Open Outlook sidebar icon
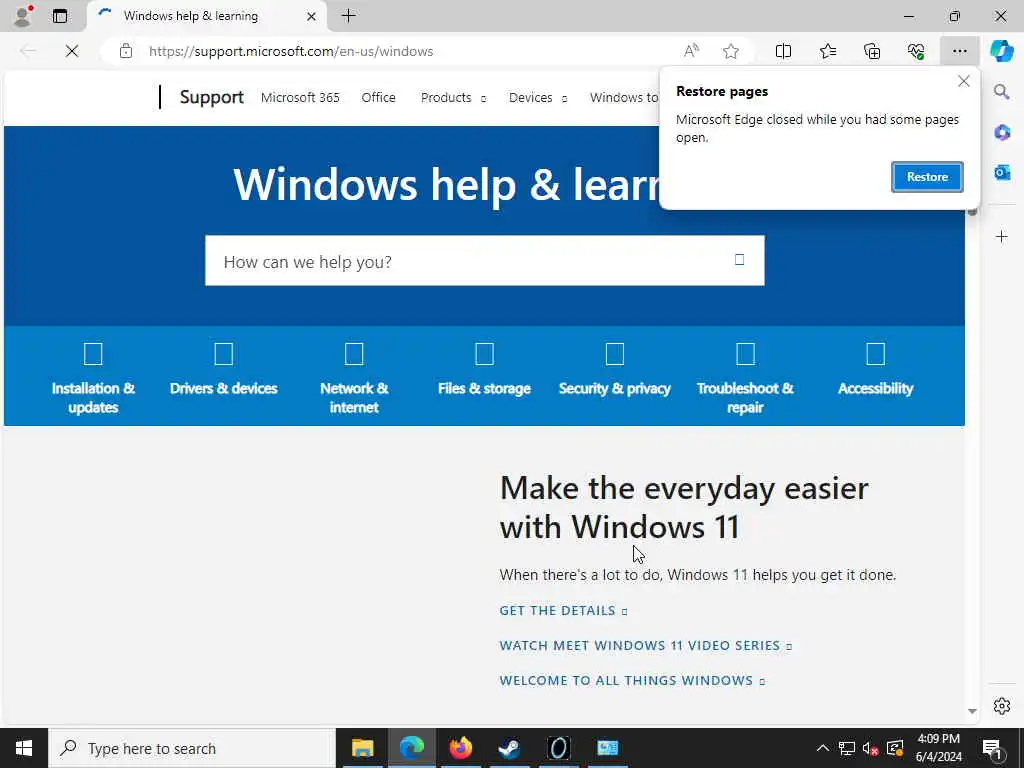The image size is (1024, 768). pyautogui.click(x=1002, y=172)
